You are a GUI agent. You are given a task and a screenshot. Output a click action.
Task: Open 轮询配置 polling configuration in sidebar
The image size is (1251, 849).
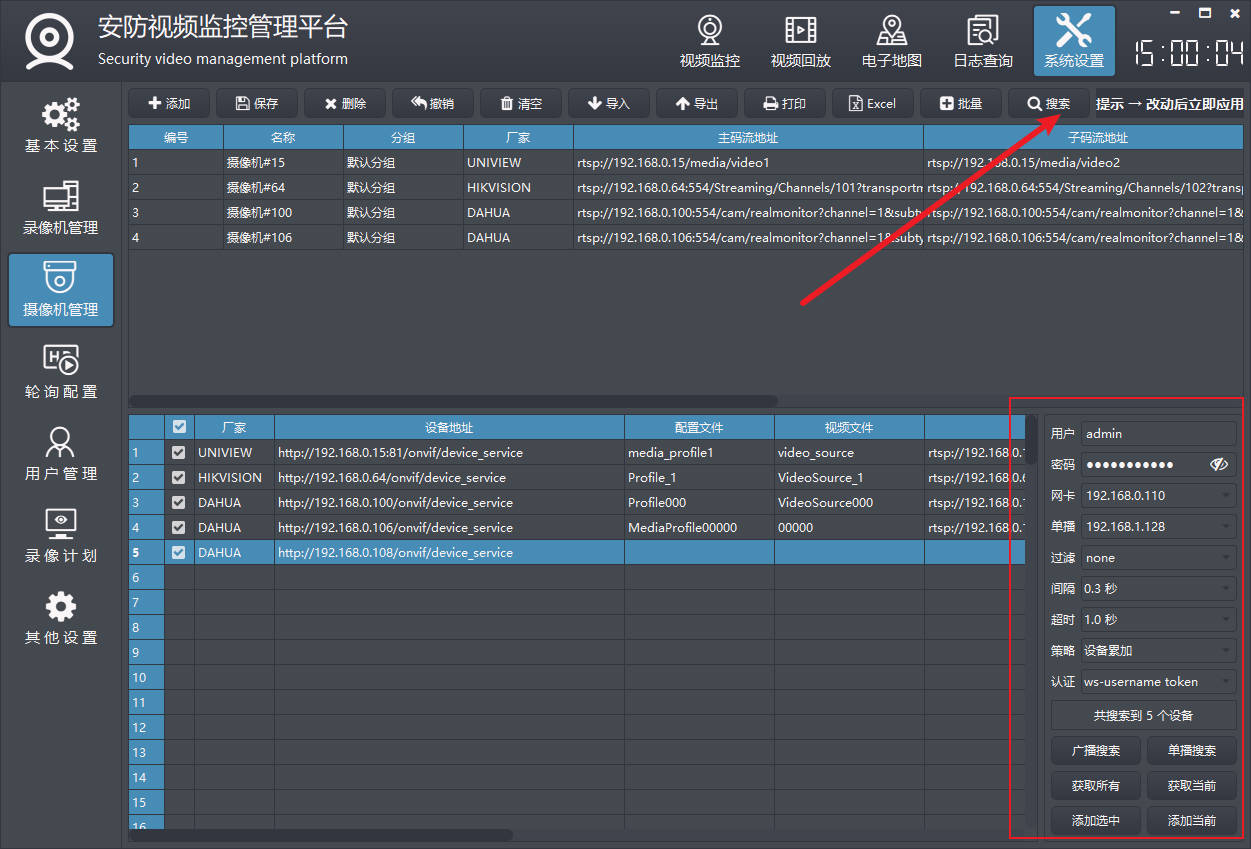tap(61, 372)
